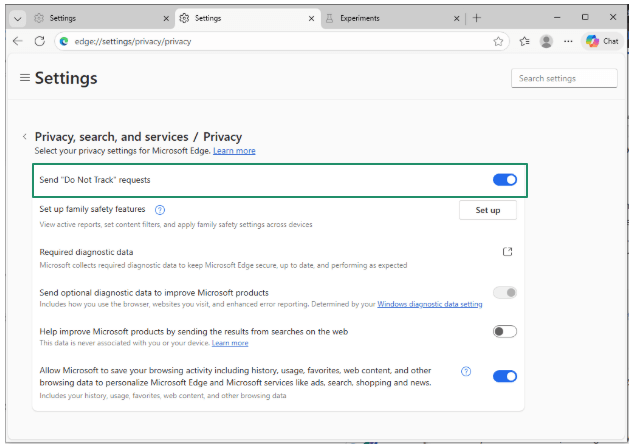Viewport: 634px width, 448px height.
Task: Open the Settings hamburger menu icon
Action: 25,78
